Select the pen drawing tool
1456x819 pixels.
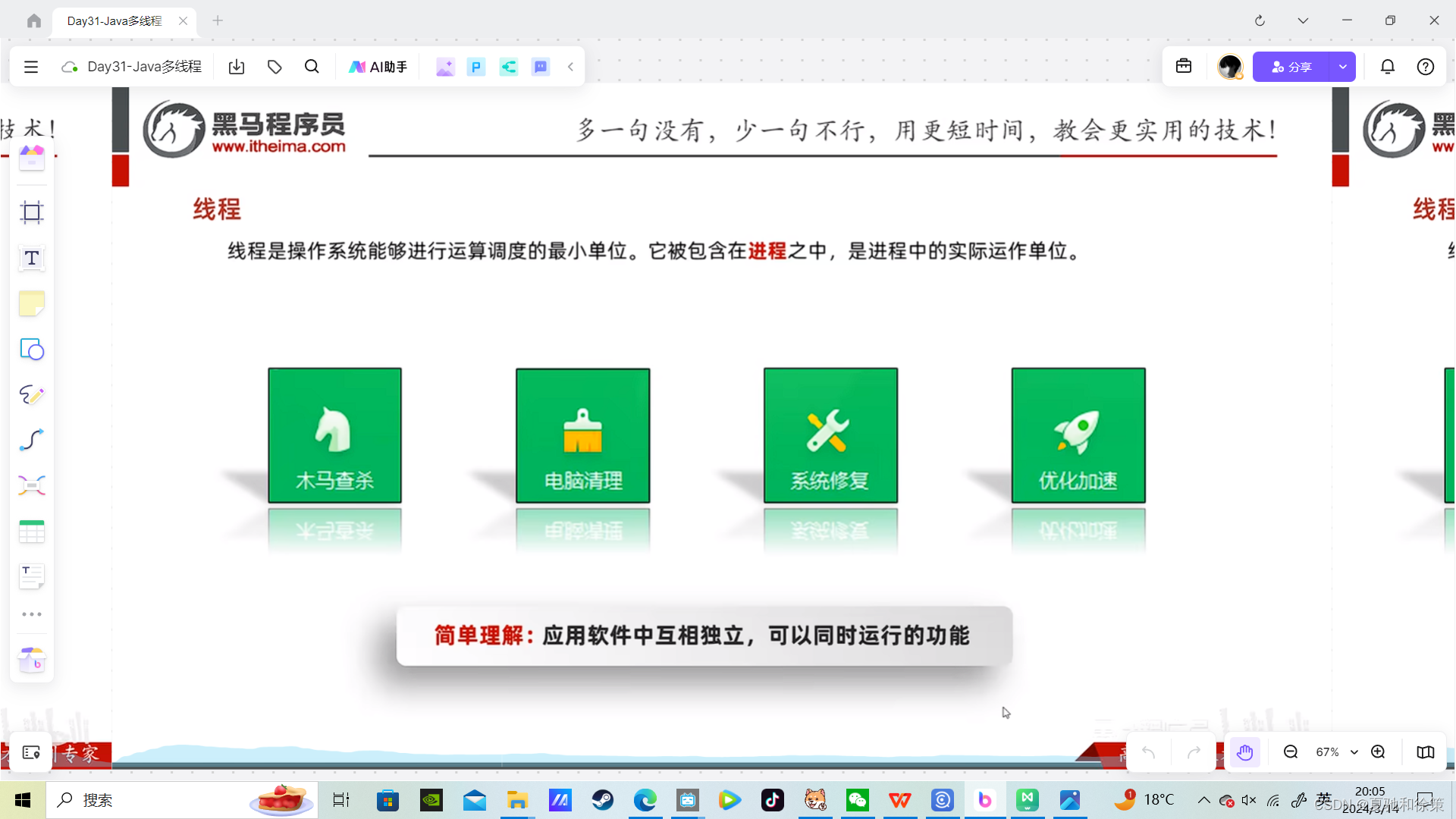(32, 394)
